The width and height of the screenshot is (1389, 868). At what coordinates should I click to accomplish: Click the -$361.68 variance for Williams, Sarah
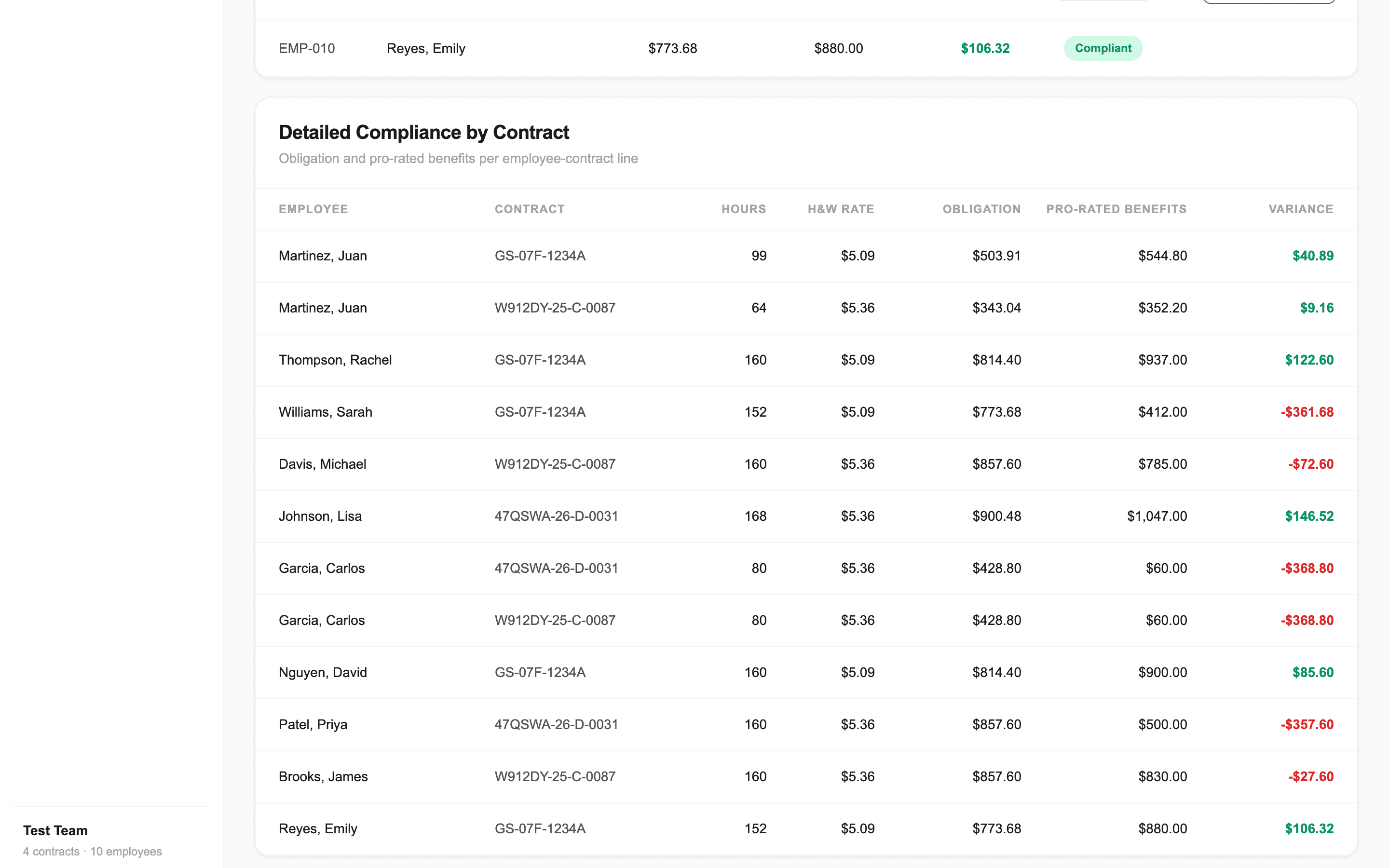pos(1307,412)
